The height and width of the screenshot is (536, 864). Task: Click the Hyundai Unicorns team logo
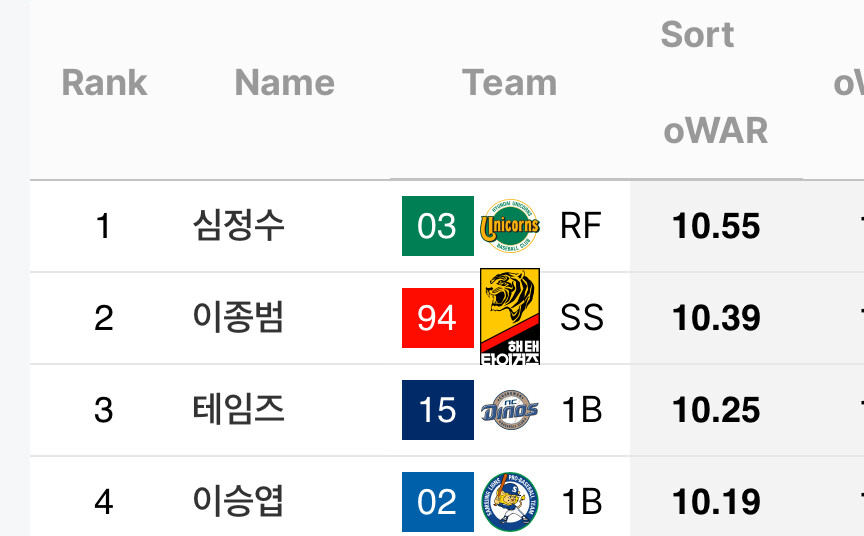click(510, 226)
